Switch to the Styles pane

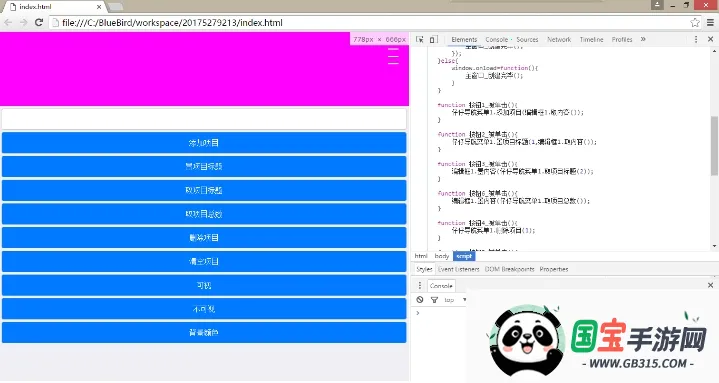coord(424,269)
